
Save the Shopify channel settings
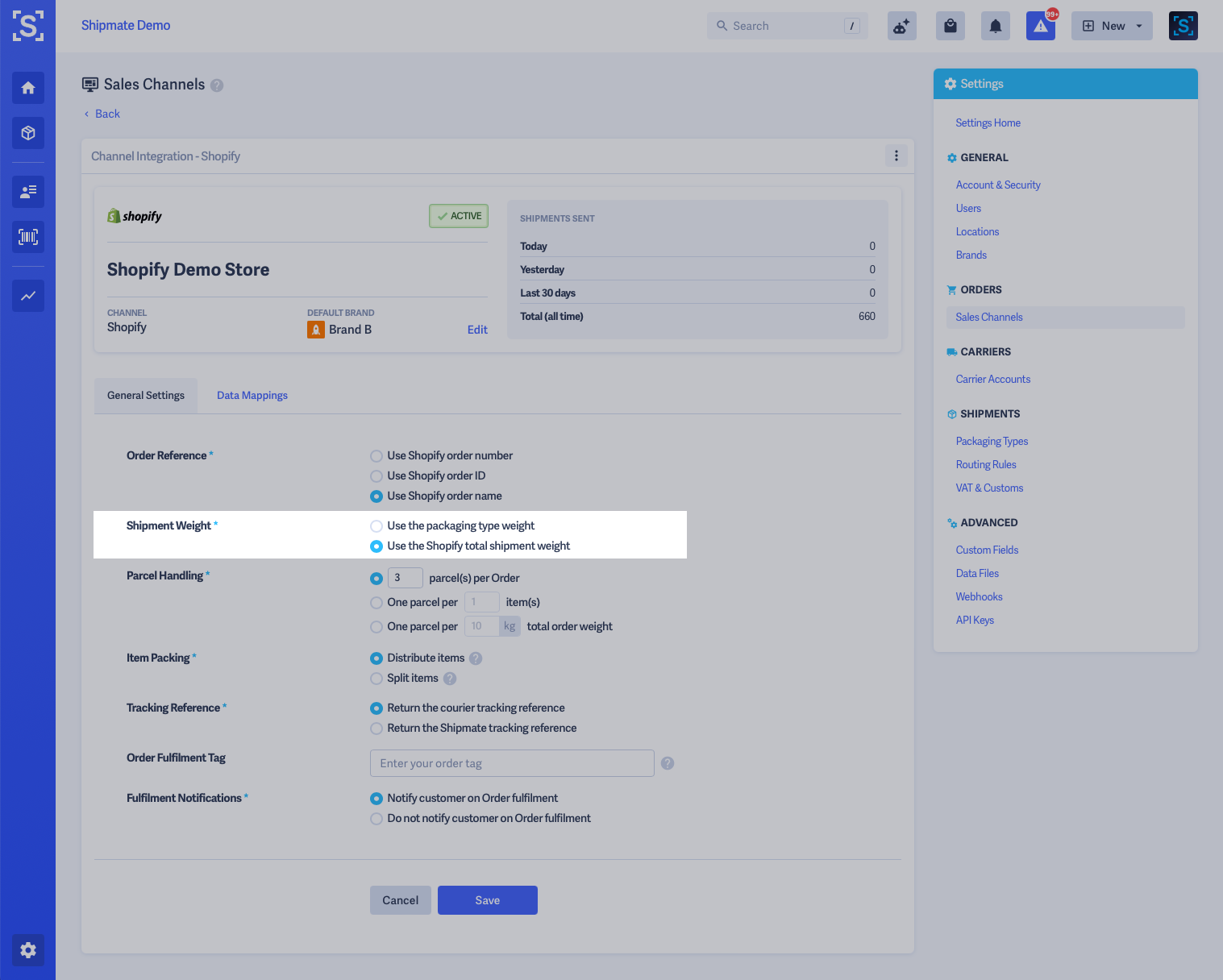point(487,900)
